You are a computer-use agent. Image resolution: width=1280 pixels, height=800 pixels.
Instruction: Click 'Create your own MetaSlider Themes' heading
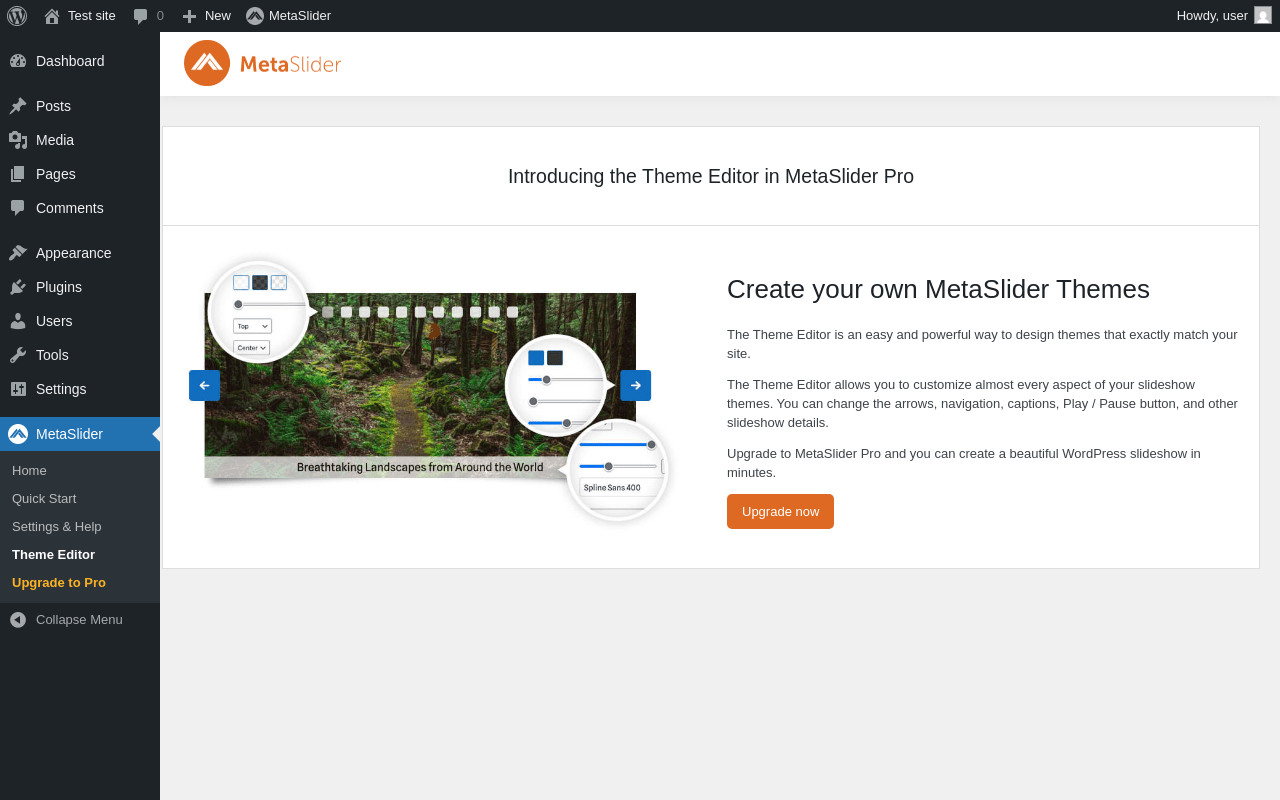(x=938, y=289)
